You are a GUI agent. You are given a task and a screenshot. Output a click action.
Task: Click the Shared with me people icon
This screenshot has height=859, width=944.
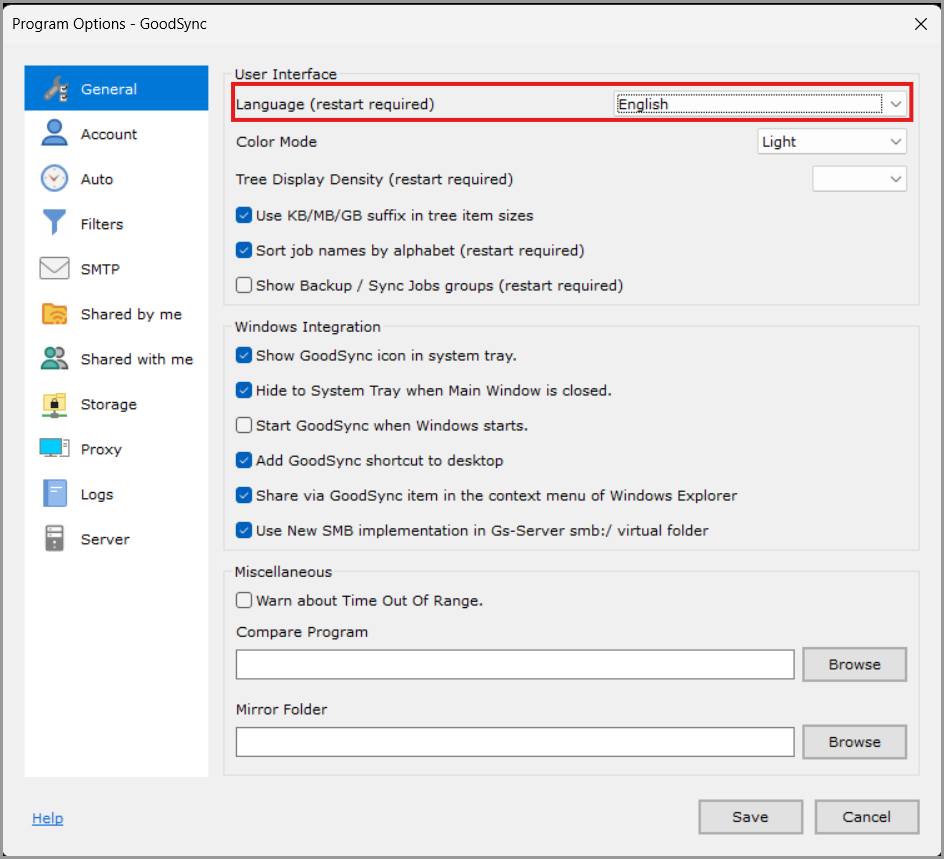[54, 359]
